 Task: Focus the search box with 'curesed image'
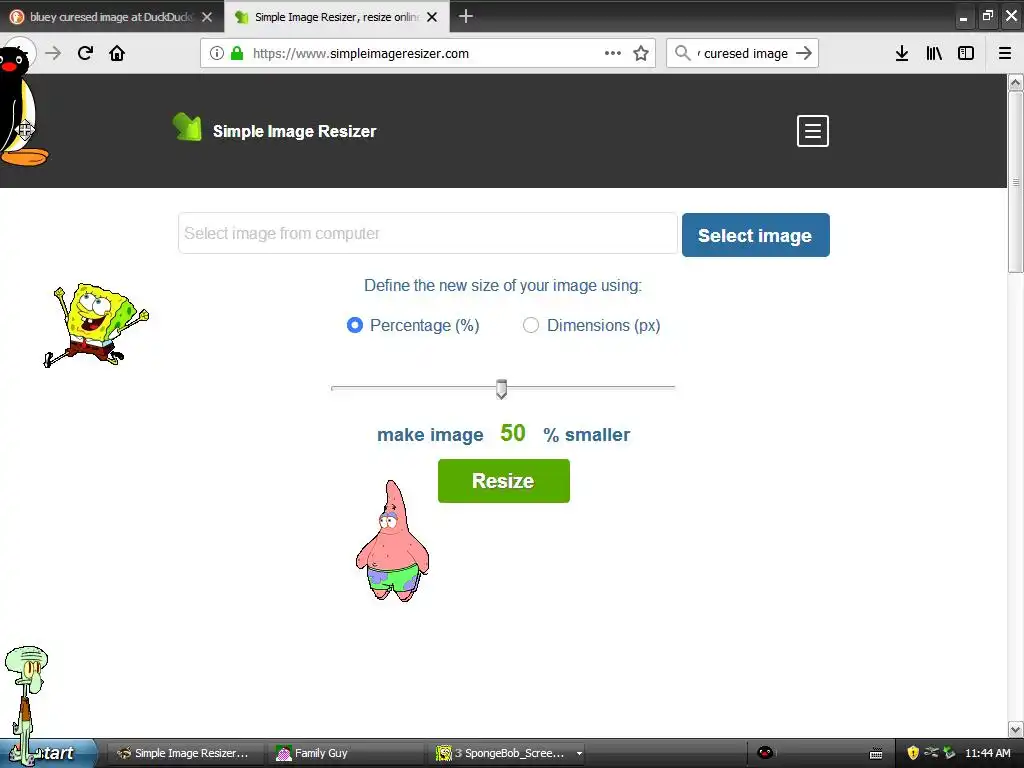(744, 54)
